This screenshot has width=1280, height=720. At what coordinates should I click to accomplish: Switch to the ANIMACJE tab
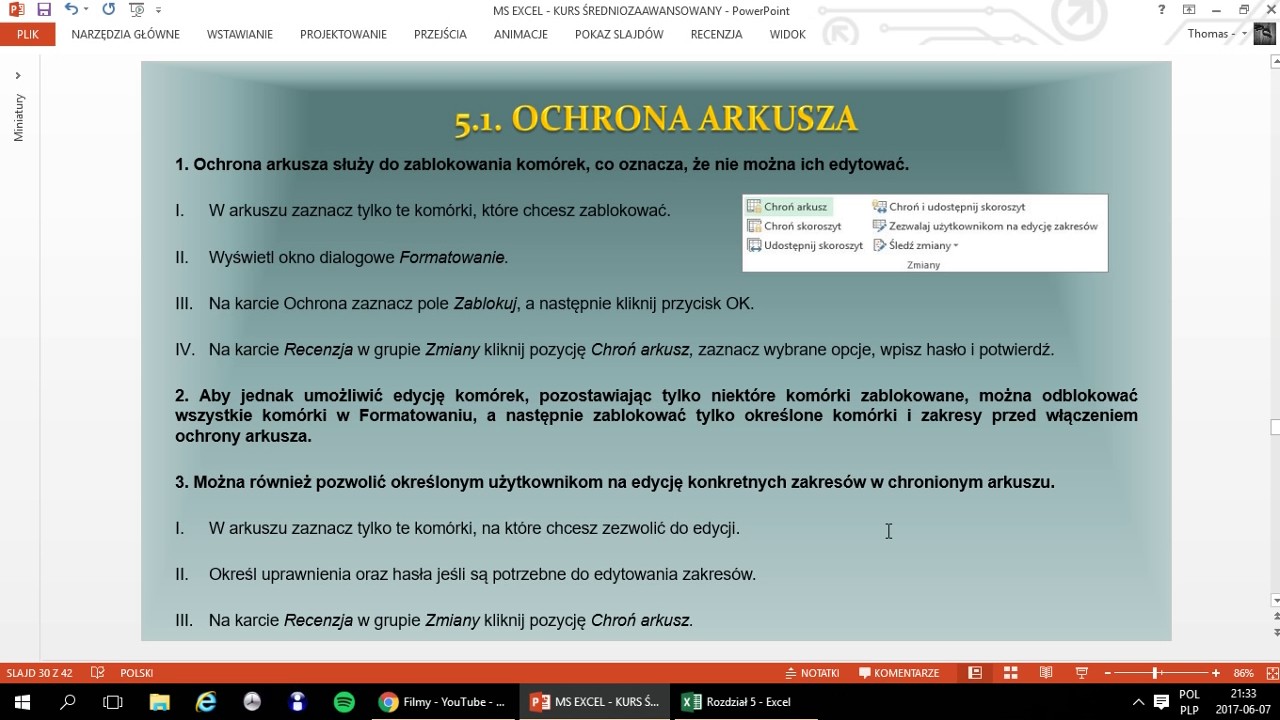[521, 34]
